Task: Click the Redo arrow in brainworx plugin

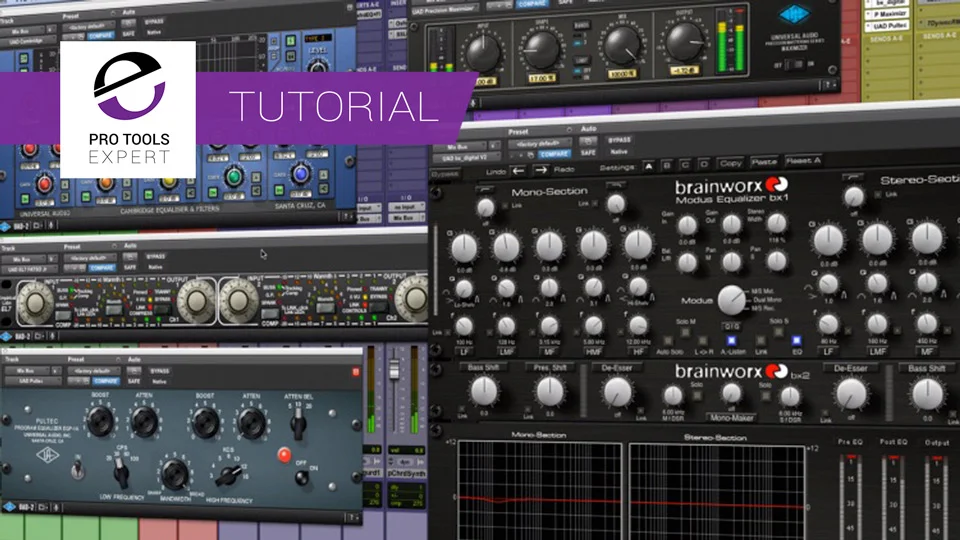Action: [x=541, y=170]
